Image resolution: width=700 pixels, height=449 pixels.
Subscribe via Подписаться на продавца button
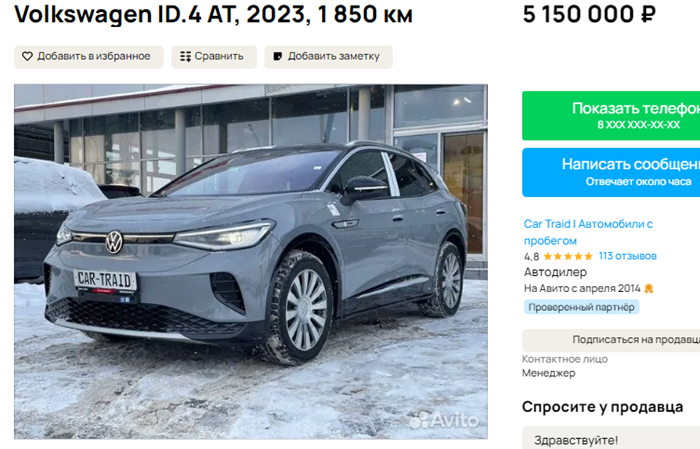[x=611, y=340]
